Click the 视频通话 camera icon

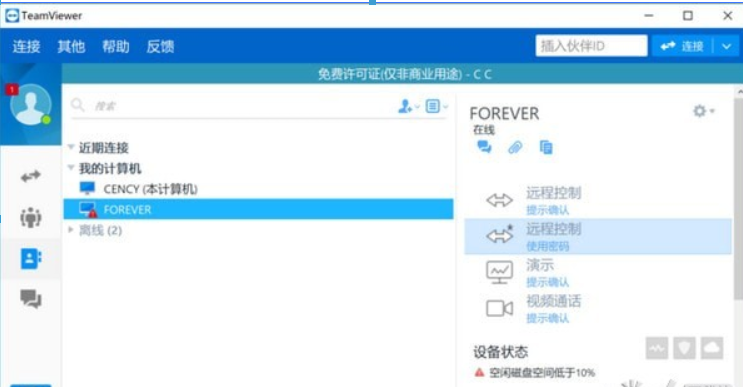499,308
